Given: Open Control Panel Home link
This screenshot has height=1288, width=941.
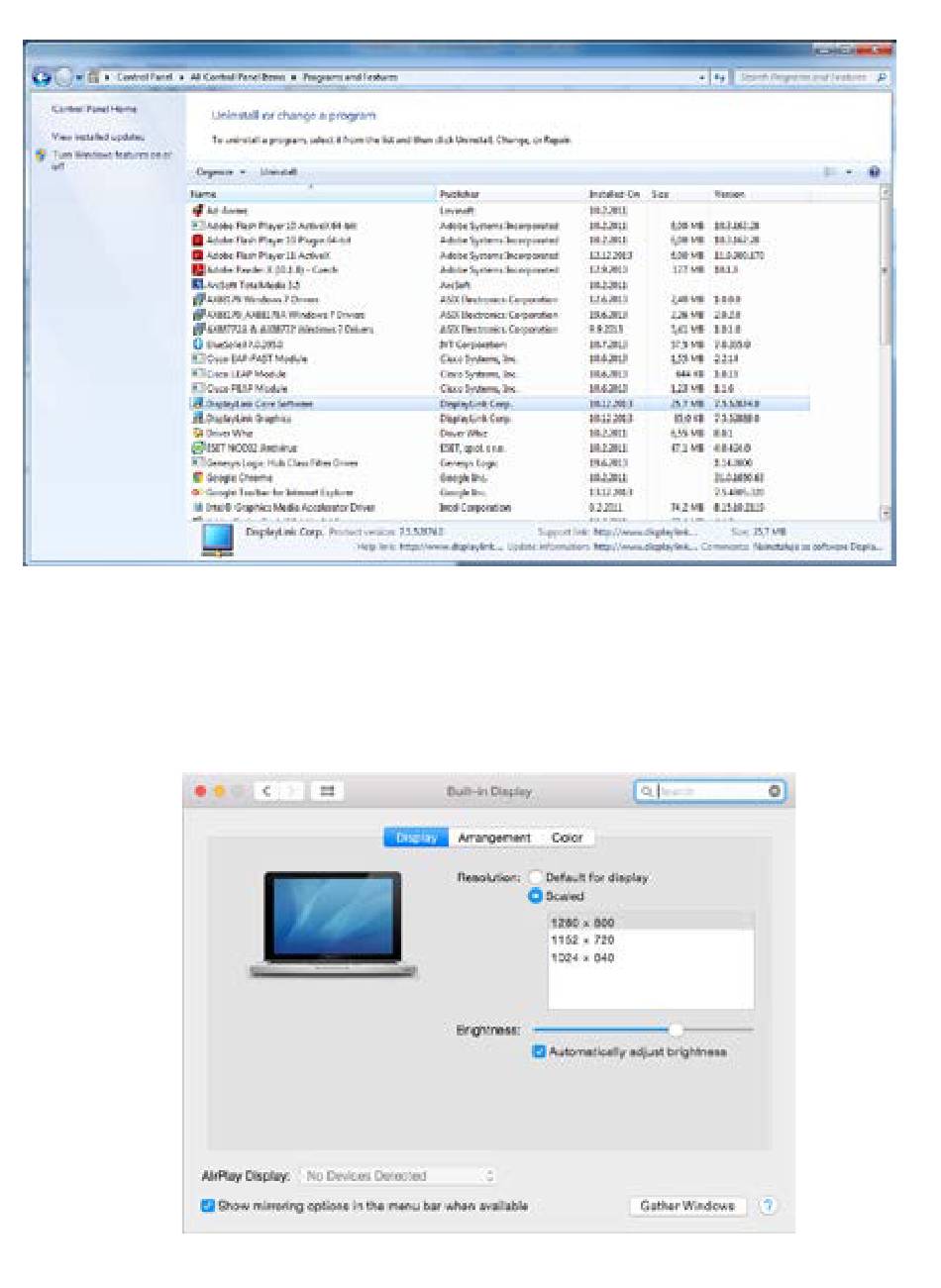Looking at the screenshot, I should tap(94, 109).
